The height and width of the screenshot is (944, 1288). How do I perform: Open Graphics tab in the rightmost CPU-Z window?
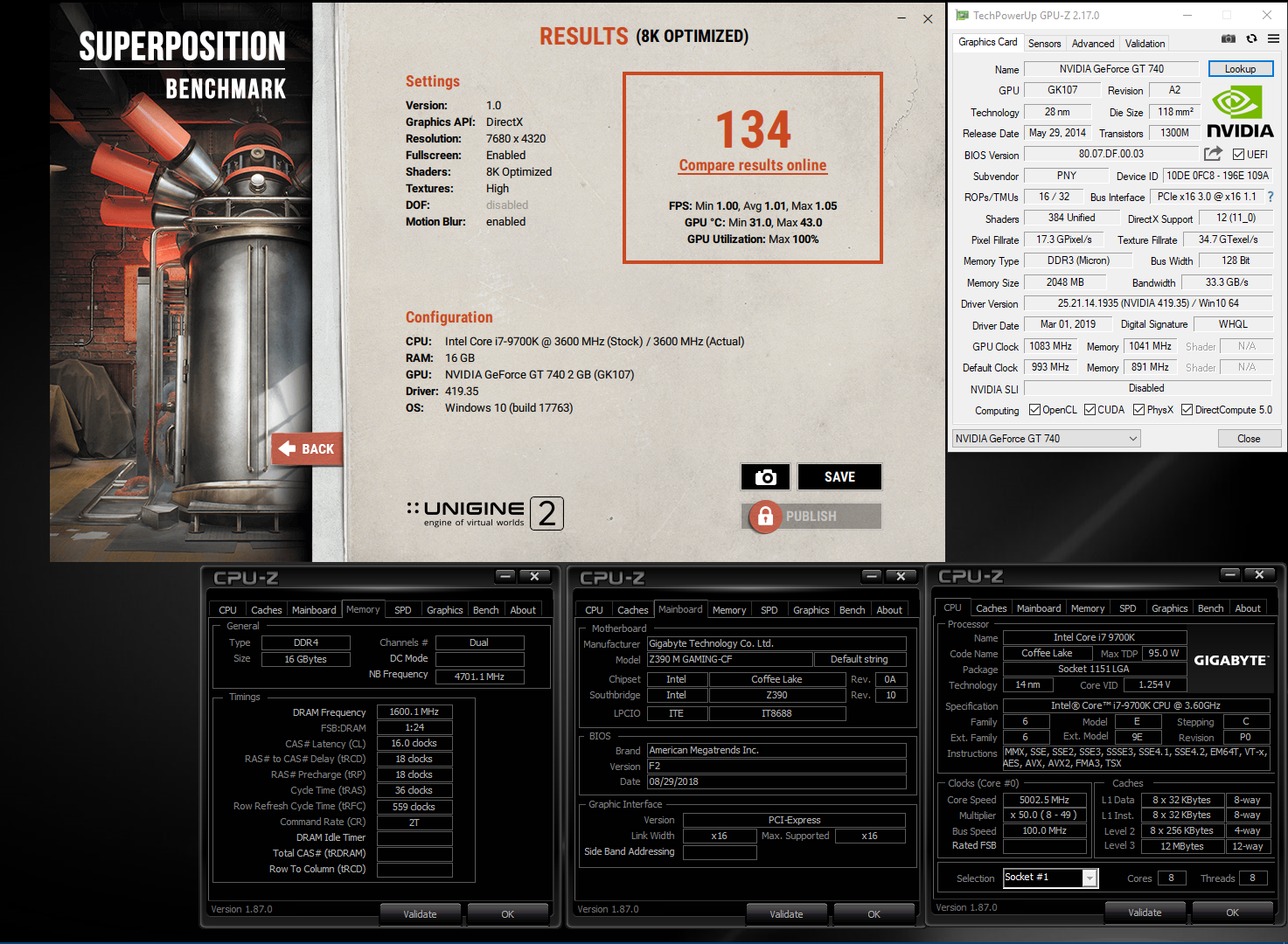pos(1169,608)
